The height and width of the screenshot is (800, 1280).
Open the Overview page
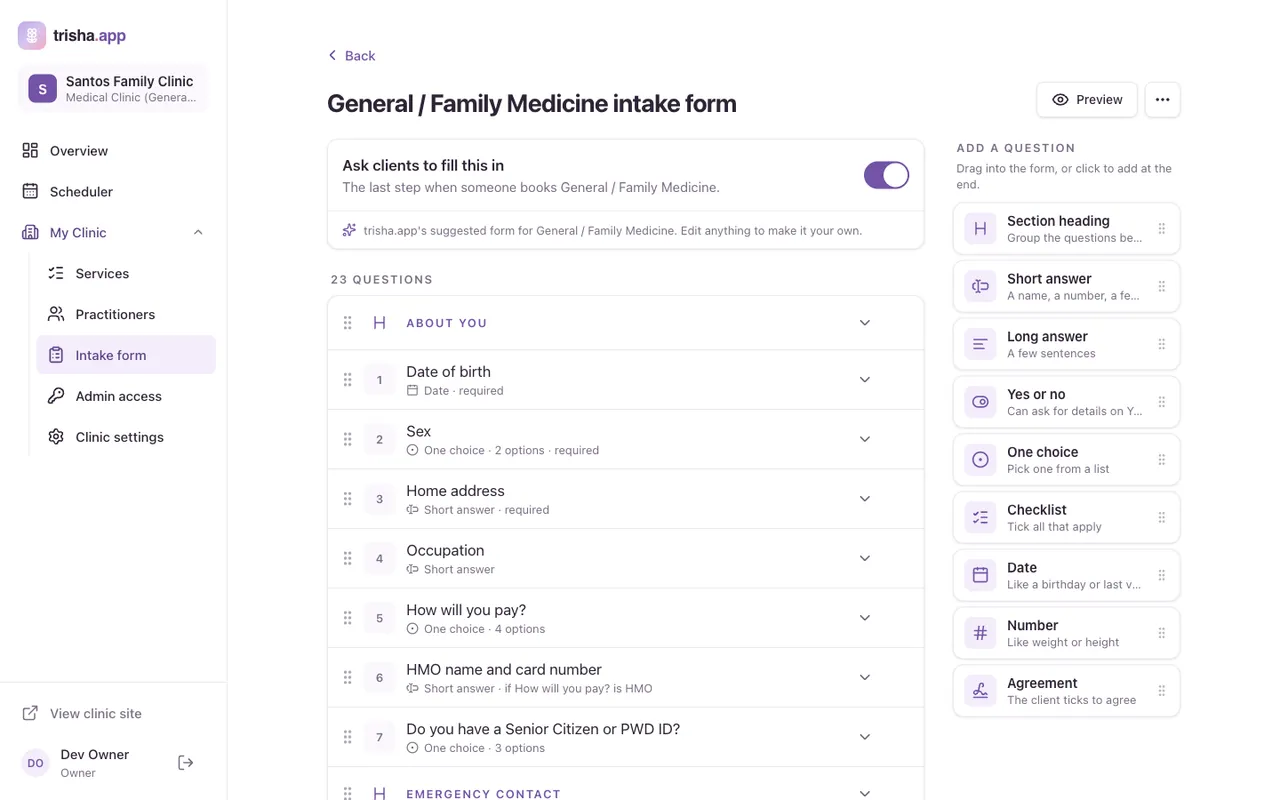point(113,151)
